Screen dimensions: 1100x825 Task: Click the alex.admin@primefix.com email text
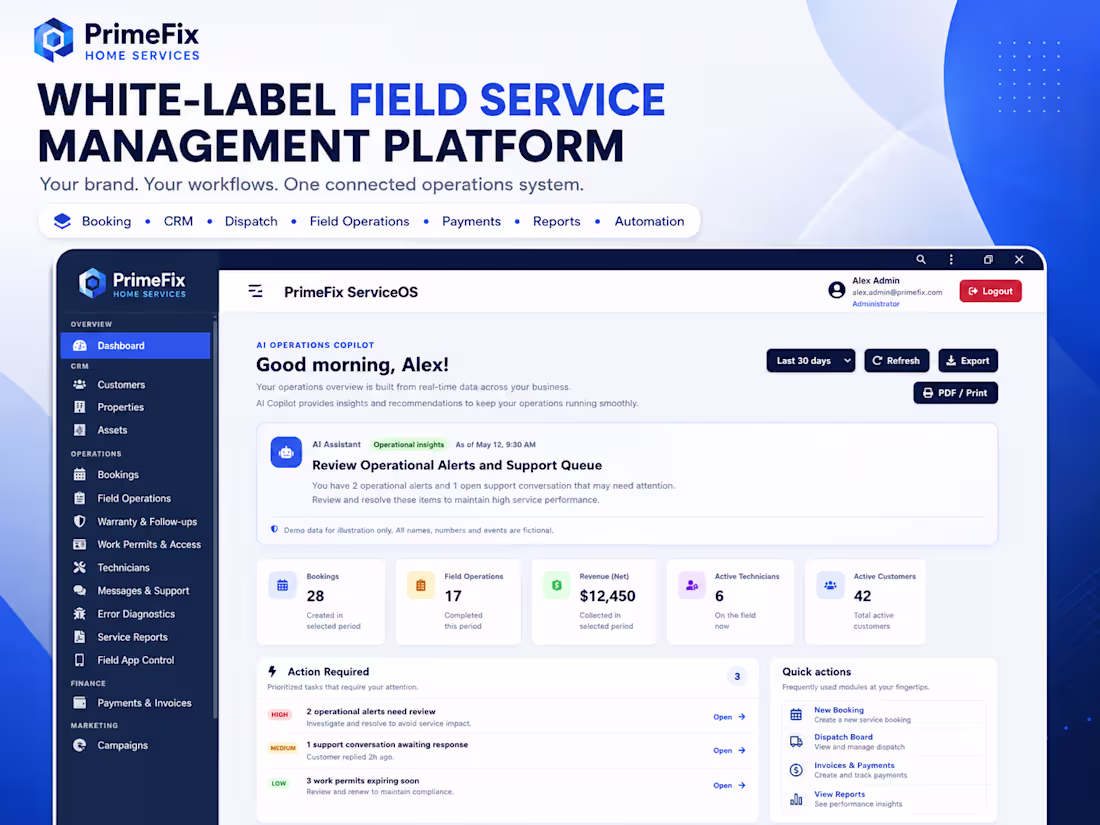tap(897, 293)
